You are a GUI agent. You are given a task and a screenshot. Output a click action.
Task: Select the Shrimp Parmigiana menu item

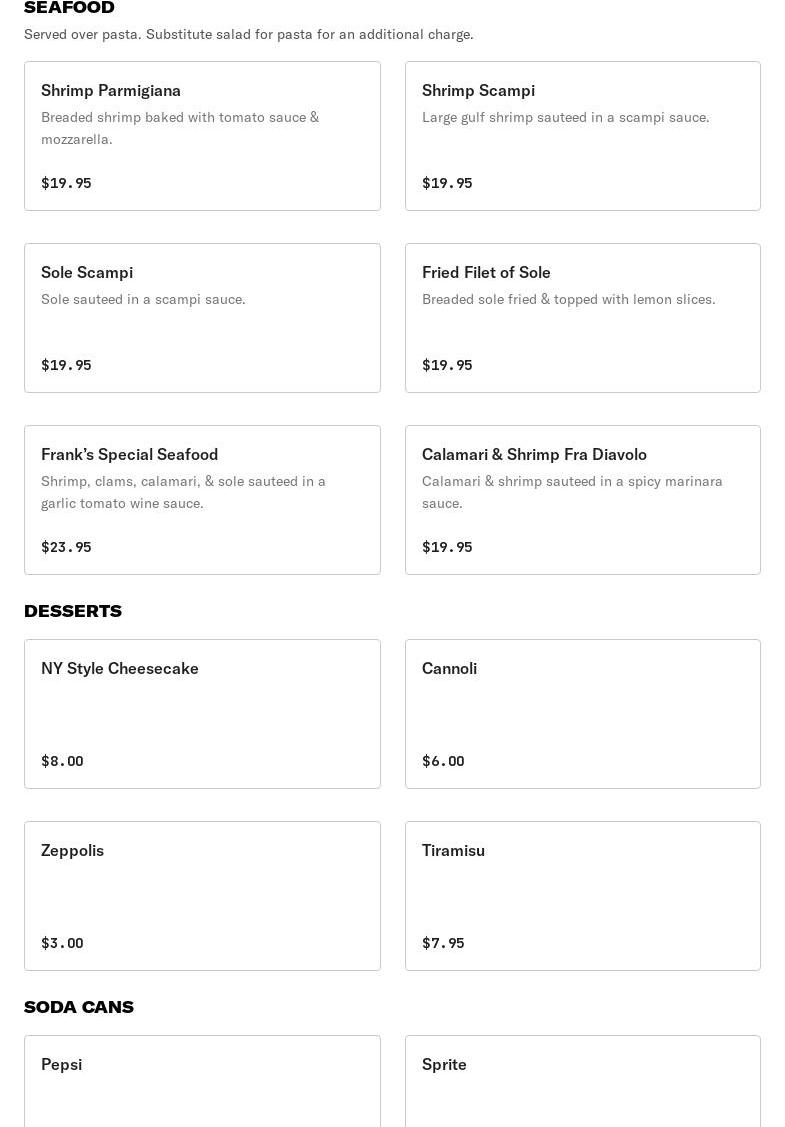point(202,136)
